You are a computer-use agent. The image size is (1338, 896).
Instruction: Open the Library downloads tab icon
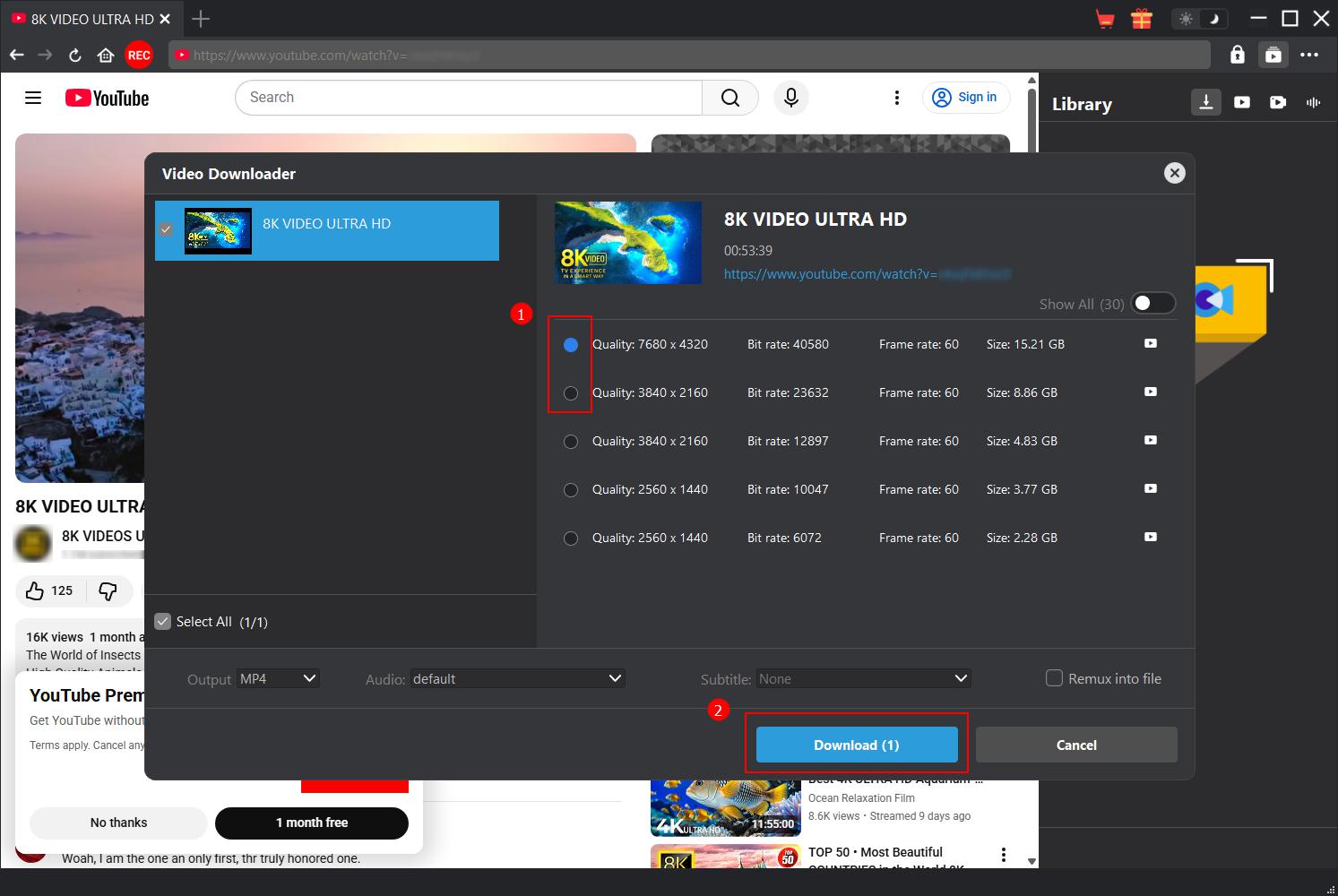(x=1206, y=102)
